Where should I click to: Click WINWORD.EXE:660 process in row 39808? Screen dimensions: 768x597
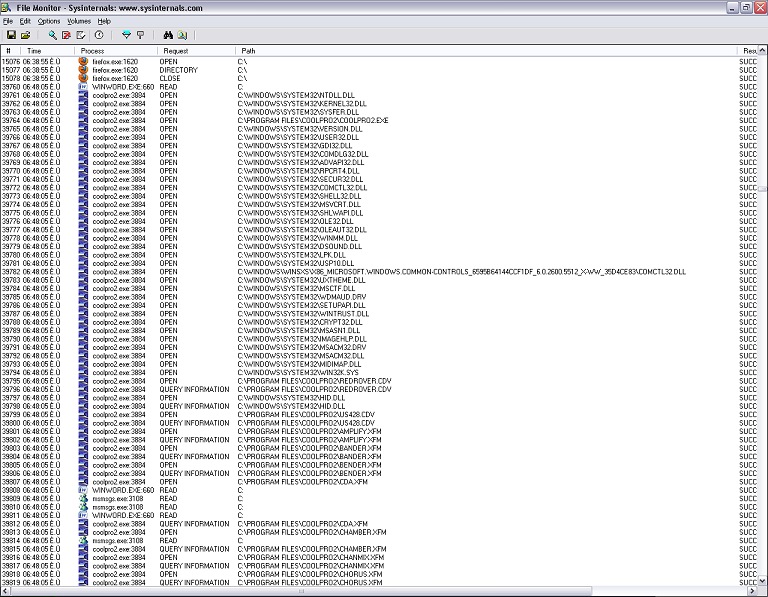coord(123,490)
